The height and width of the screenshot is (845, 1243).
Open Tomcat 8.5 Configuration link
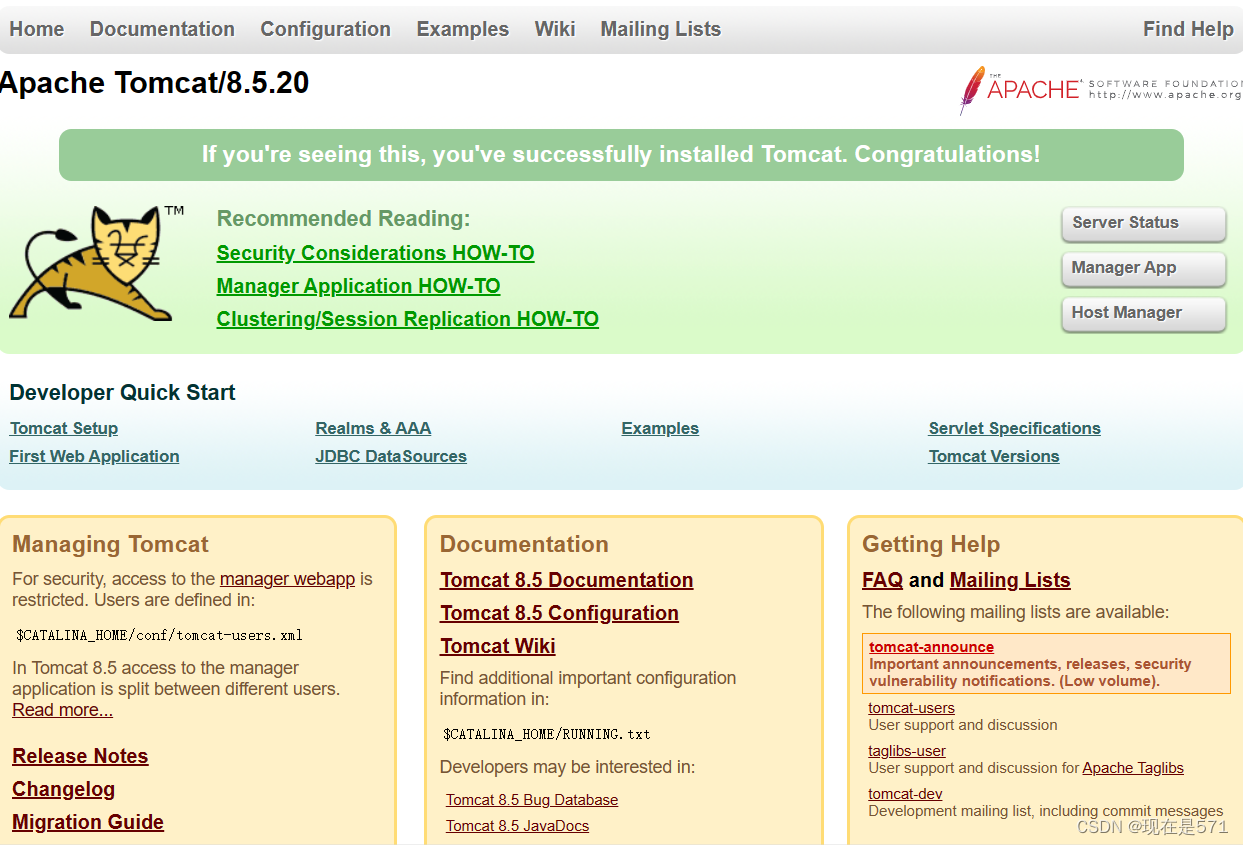[559, 613]
